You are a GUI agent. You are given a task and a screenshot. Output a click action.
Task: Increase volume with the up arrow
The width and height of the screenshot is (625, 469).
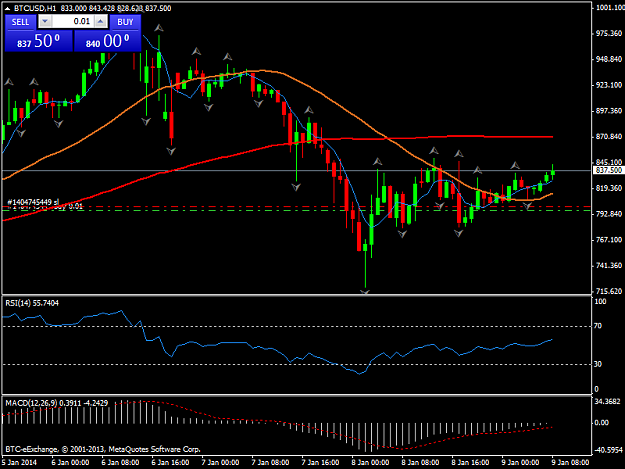pyautogui.click(x=101, y=22)
